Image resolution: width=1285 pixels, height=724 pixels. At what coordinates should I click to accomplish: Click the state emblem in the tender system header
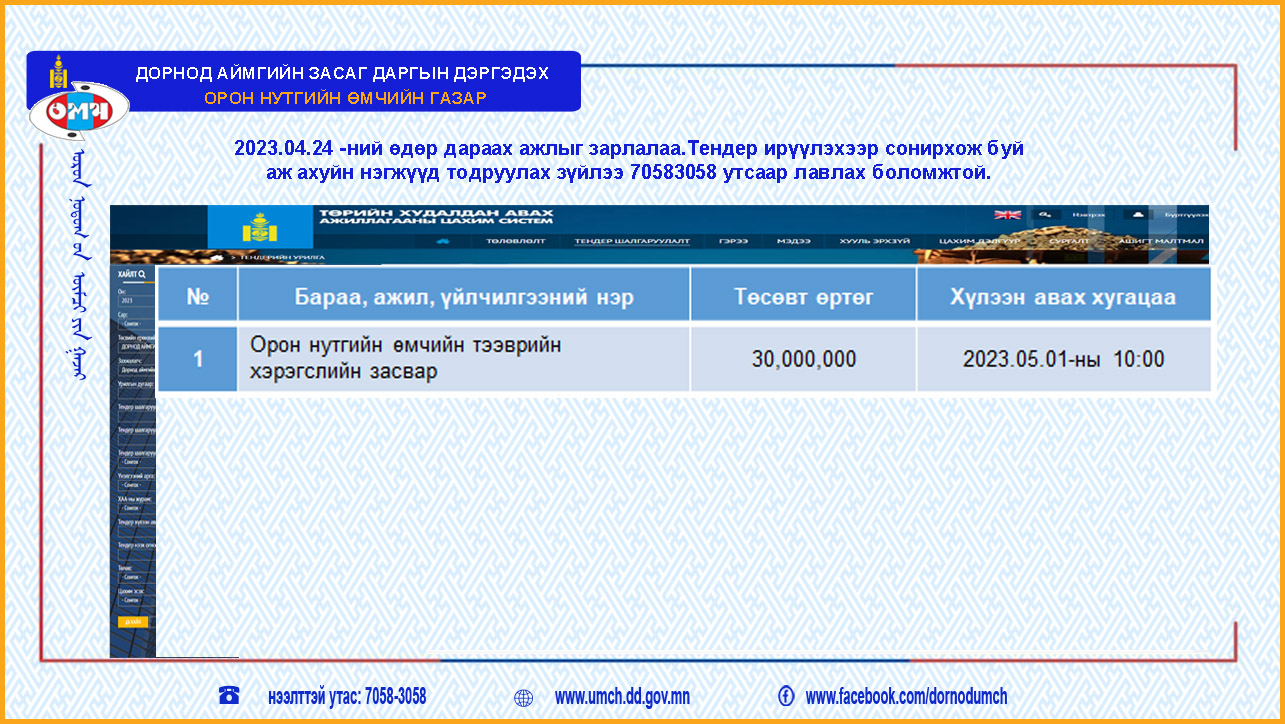coord(260,227)
